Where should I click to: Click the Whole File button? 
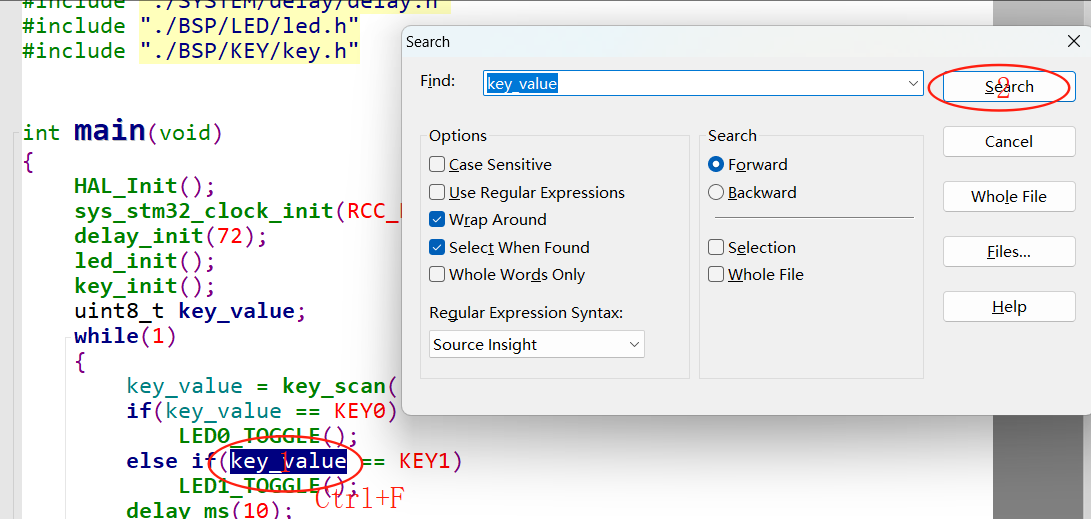pyautogui.click(x=1009, y=197)
